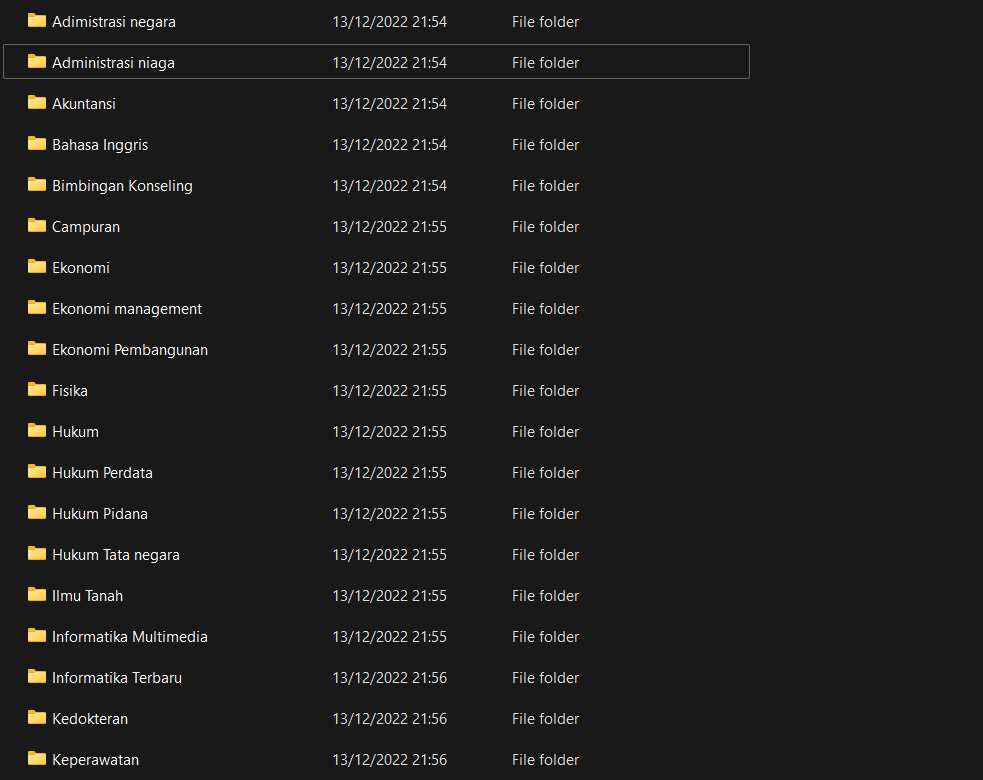Viewport: 983px width, 780px height.
Task: Click the date modified of Kedokteran row
Action: tap(389, 719)
